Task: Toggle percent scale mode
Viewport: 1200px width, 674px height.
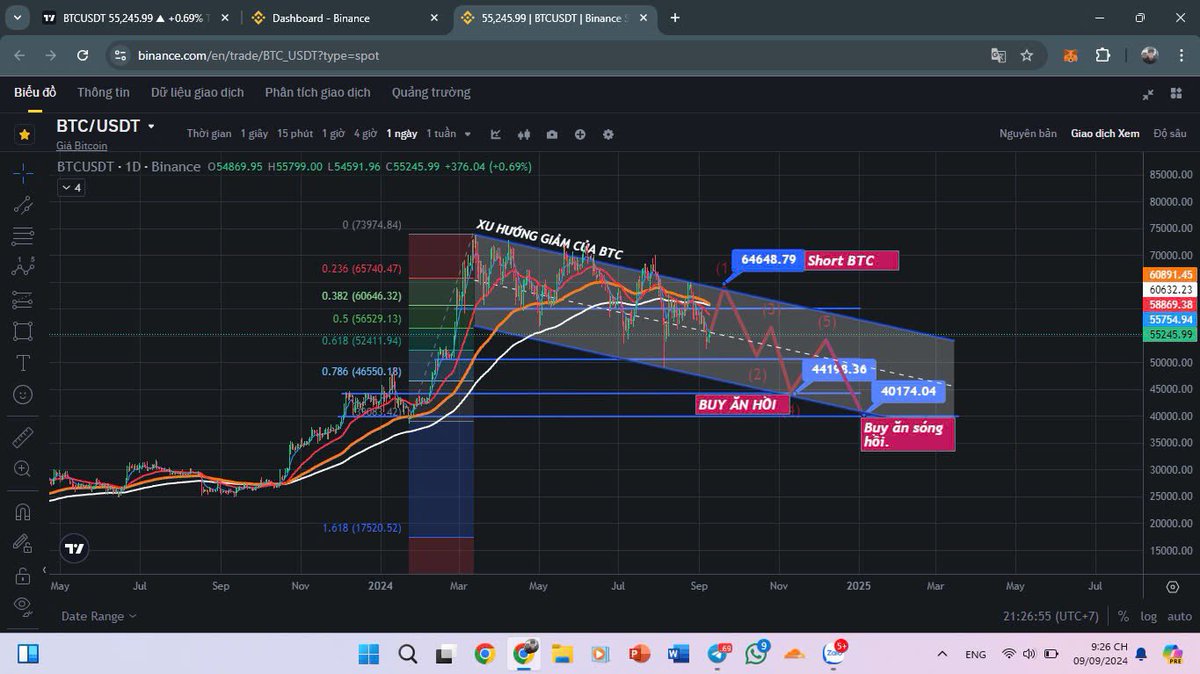Action: pos(1123,617)
